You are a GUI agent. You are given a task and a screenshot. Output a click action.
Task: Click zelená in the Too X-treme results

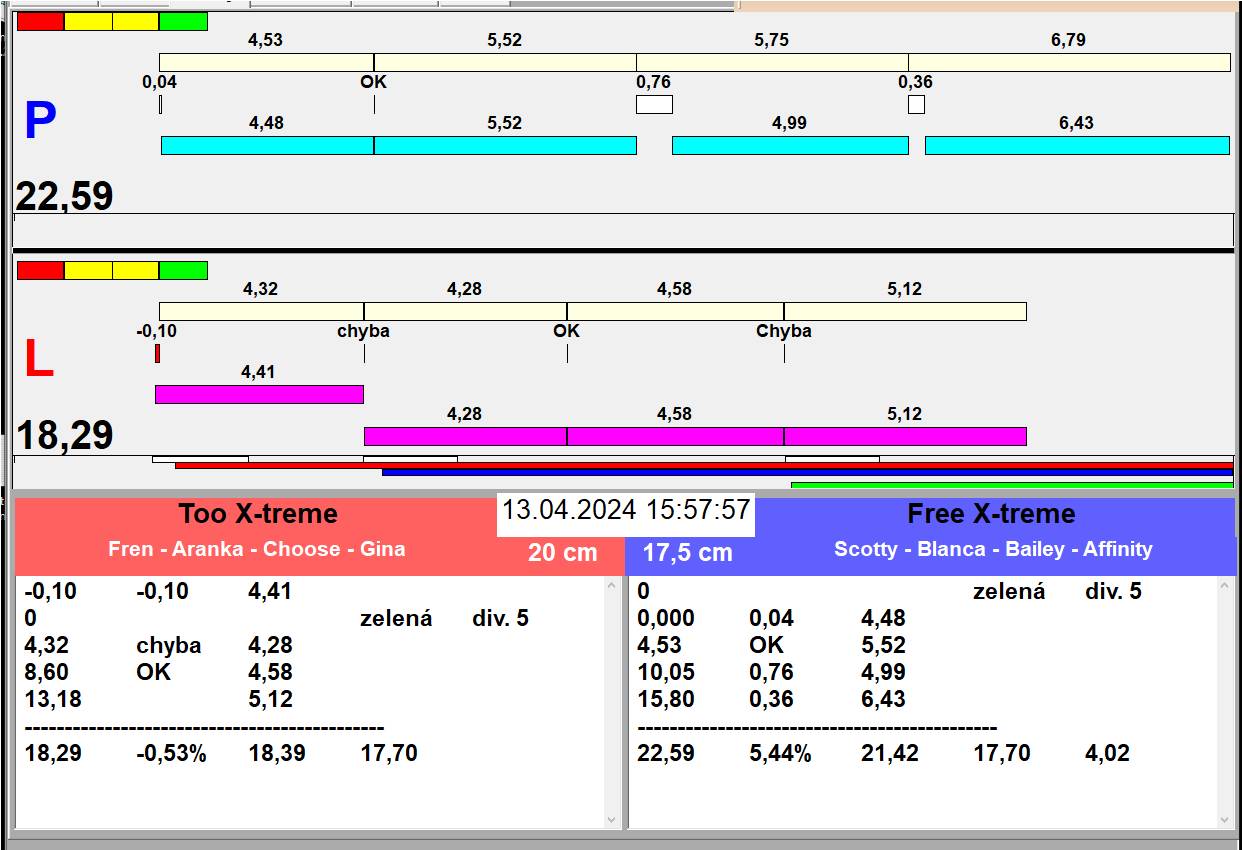[396, 618]
